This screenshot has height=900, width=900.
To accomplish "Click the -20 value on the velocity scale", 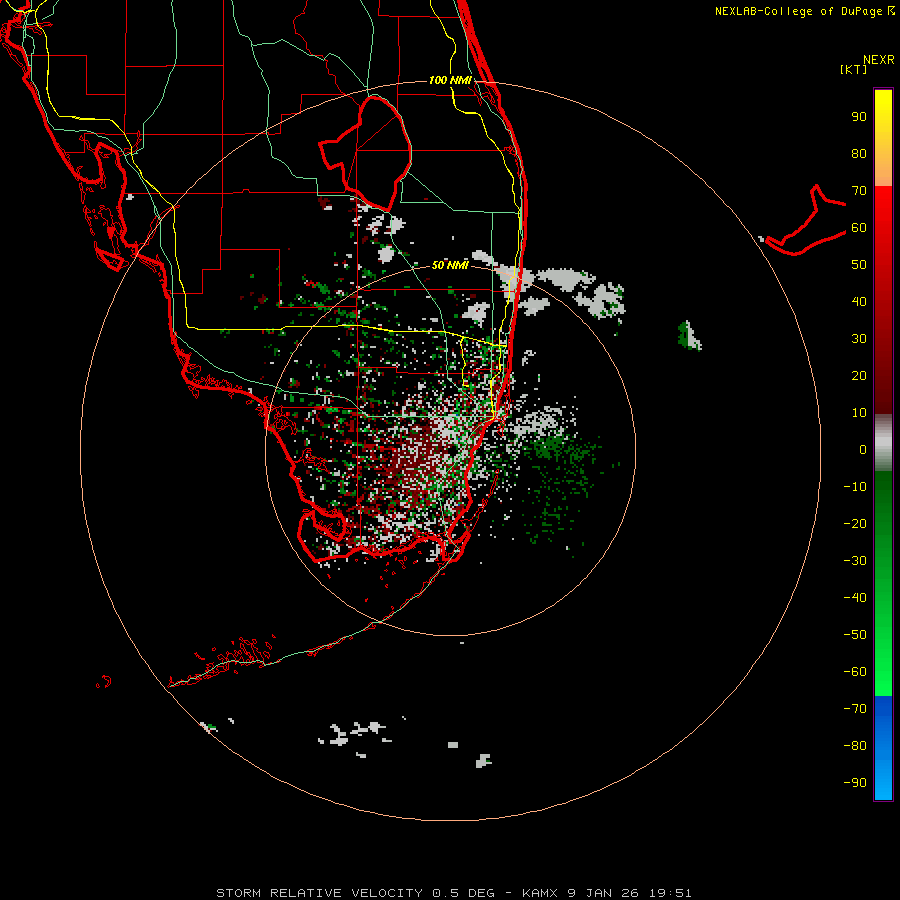I will pyautogui.click(x=855, y=523).
